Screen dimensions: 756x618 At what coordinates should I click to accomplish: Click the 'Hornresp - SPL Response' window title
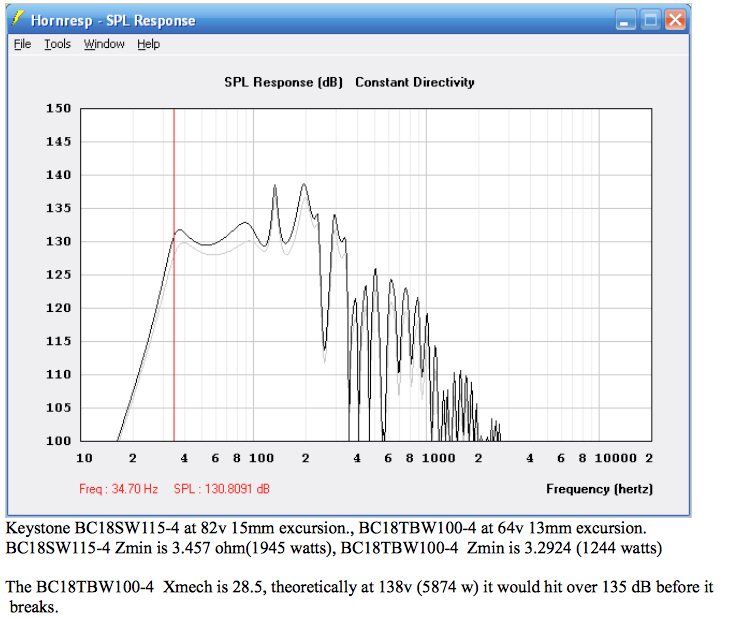113,21
